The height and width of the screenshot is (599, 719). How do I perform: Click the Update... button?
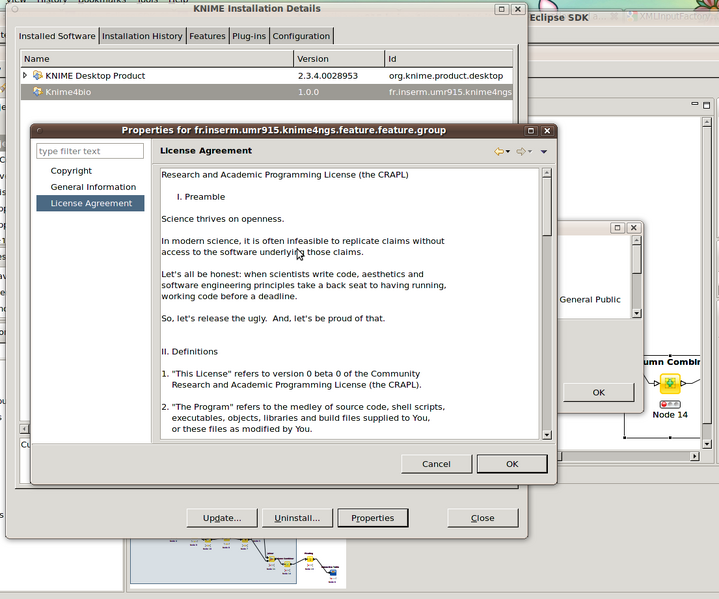[222, 518]
